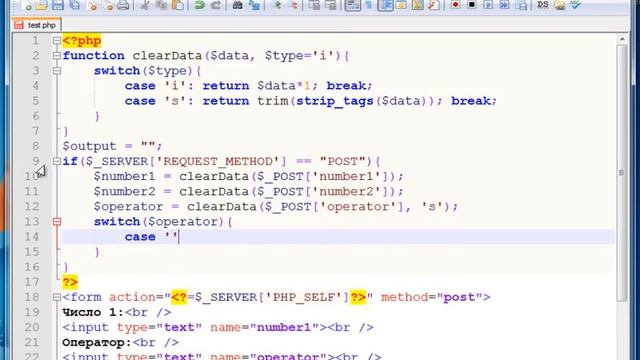Close all documents via toolbar

[108, 5]
